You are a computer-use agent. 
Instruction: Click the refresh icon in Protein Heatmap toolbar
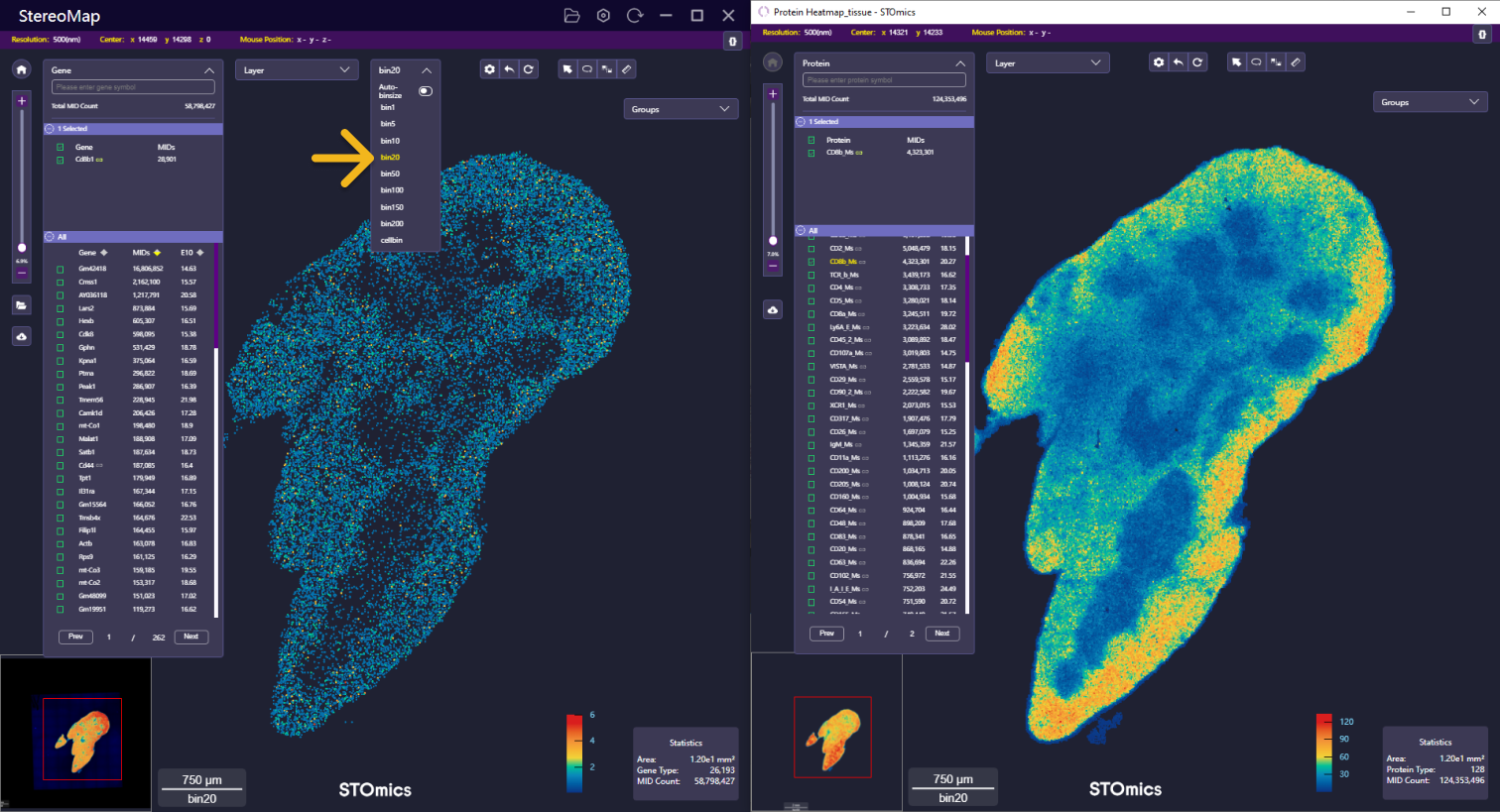point(1197,62)
